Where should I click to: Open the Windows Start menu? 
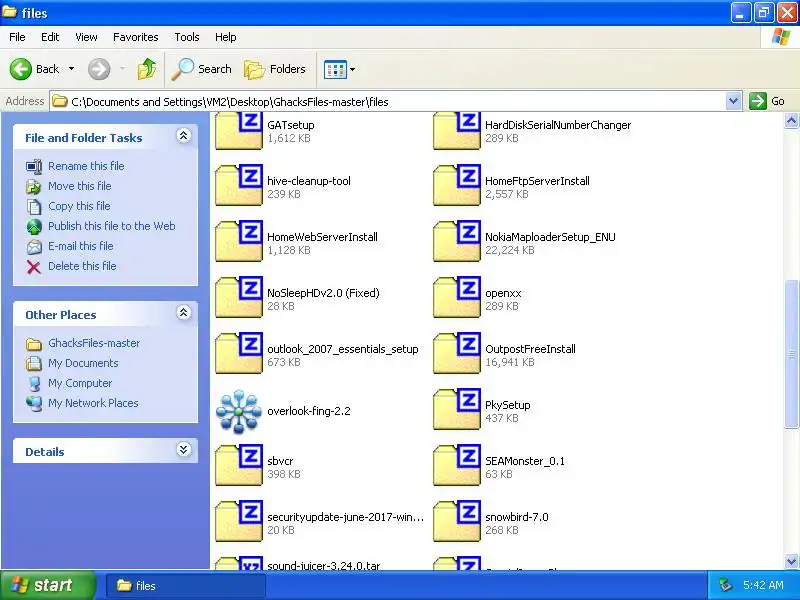pos(48,585)
